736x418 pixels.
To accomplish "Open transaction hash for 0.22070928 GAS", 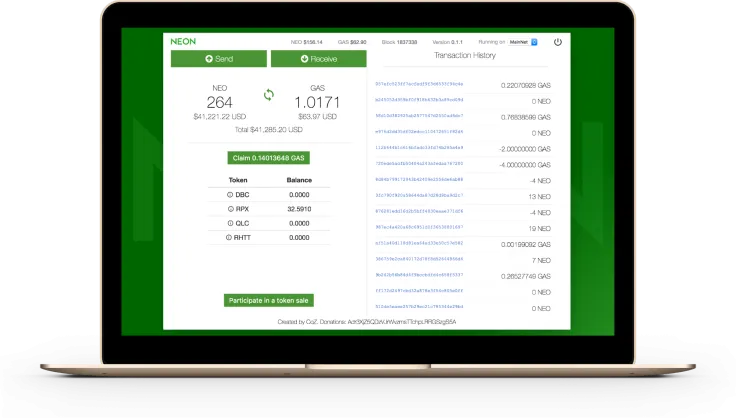I will click(x=419, y=84).
